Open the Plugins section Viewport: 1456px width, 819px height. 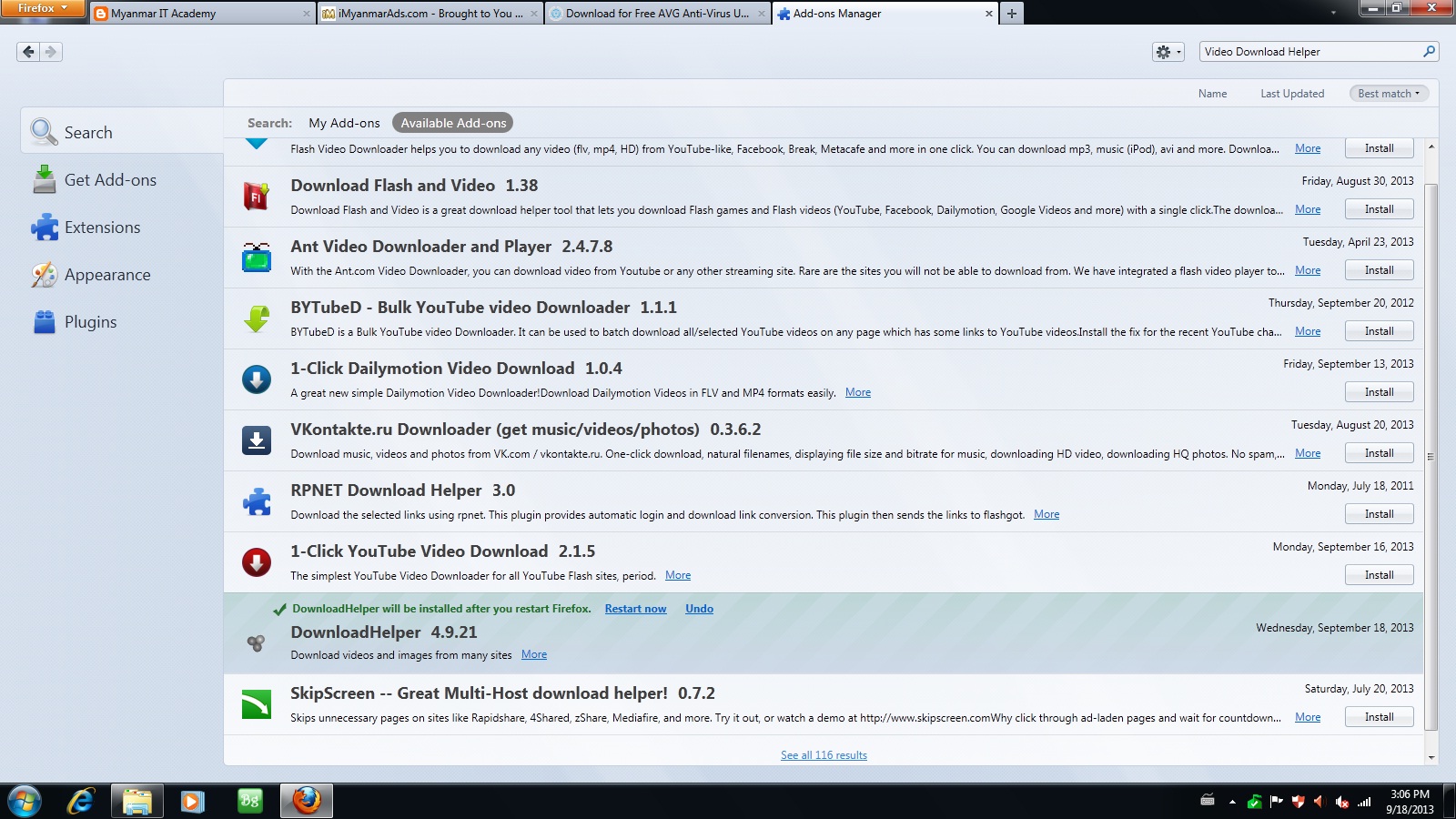click(90, 321)
